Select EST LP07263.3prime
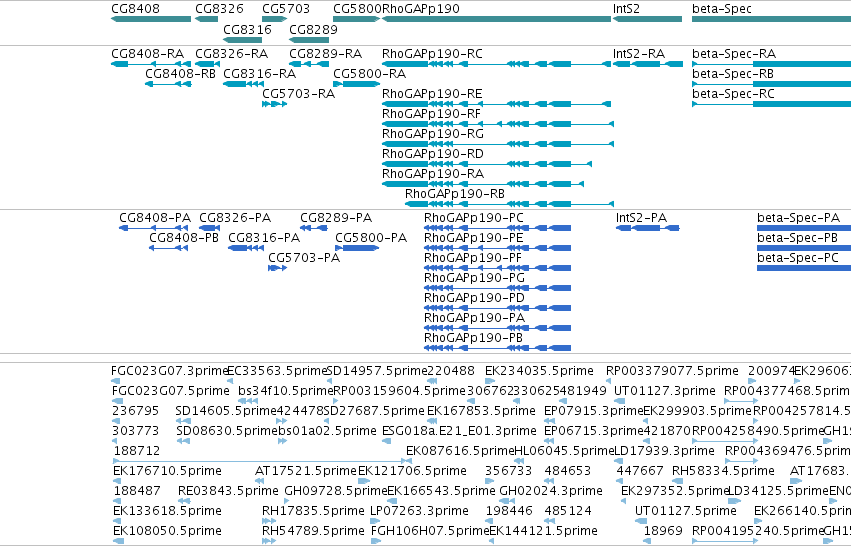Image resolution: width=851 pixels, height=546 pixels. click(420, 512)
